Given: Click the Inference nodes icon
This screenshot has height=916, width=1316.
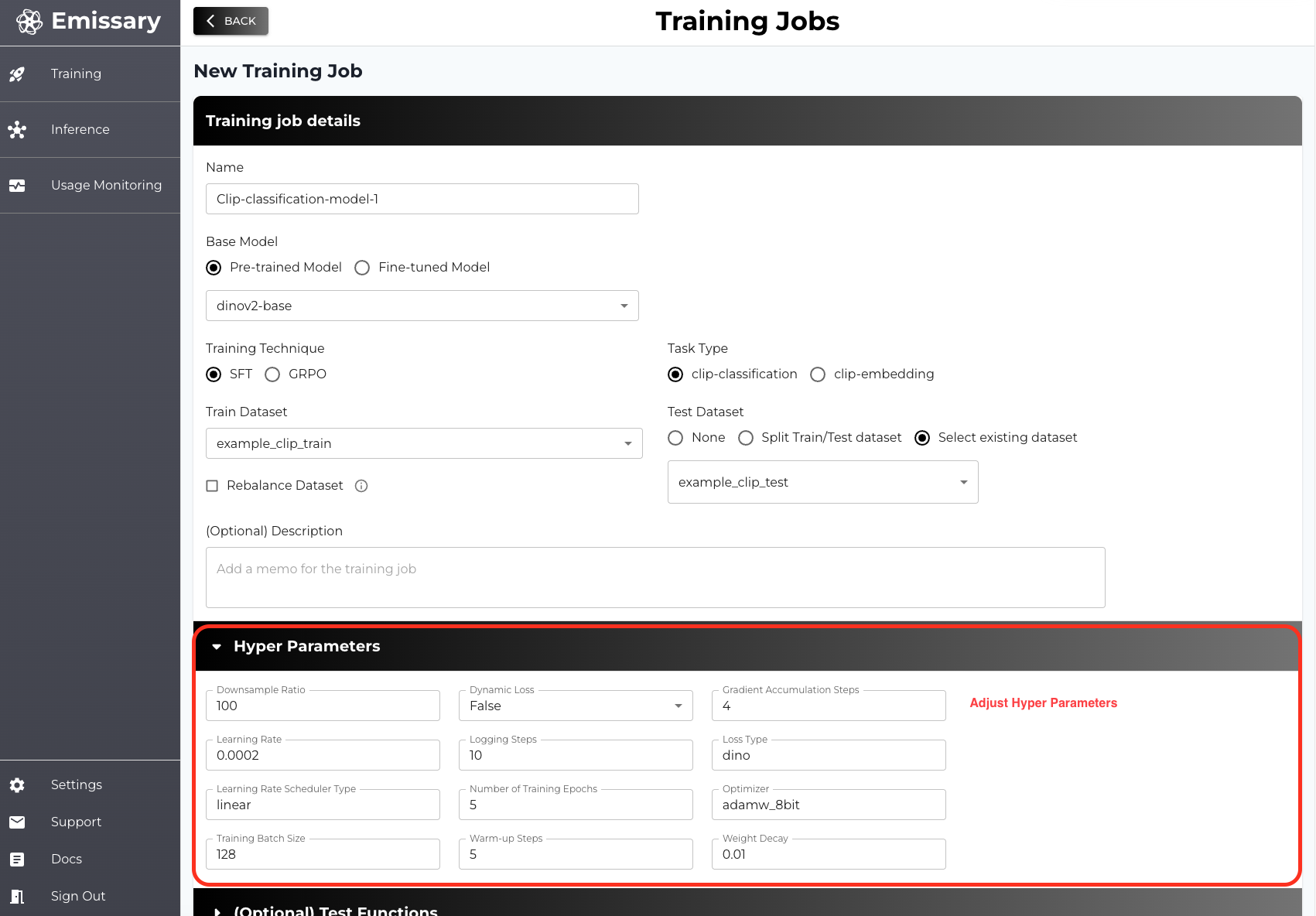Looking at the screenshot, I should coord(17,130).
